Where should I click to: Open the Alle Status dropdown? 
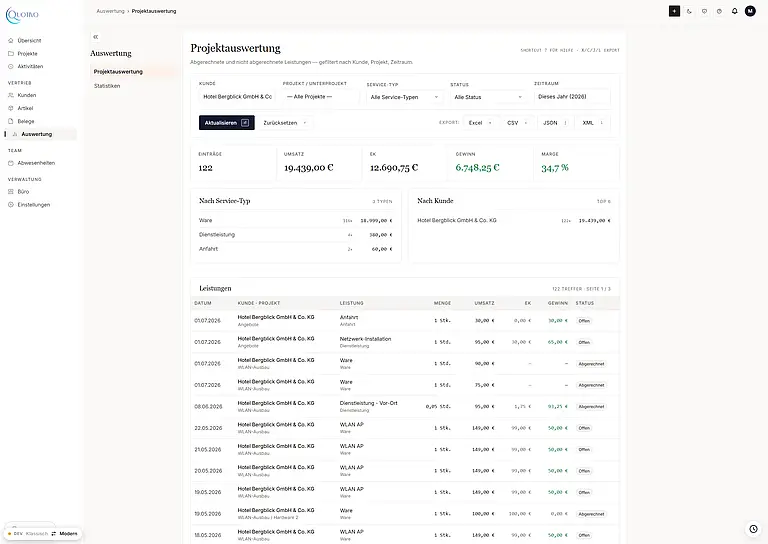point(488,97)
